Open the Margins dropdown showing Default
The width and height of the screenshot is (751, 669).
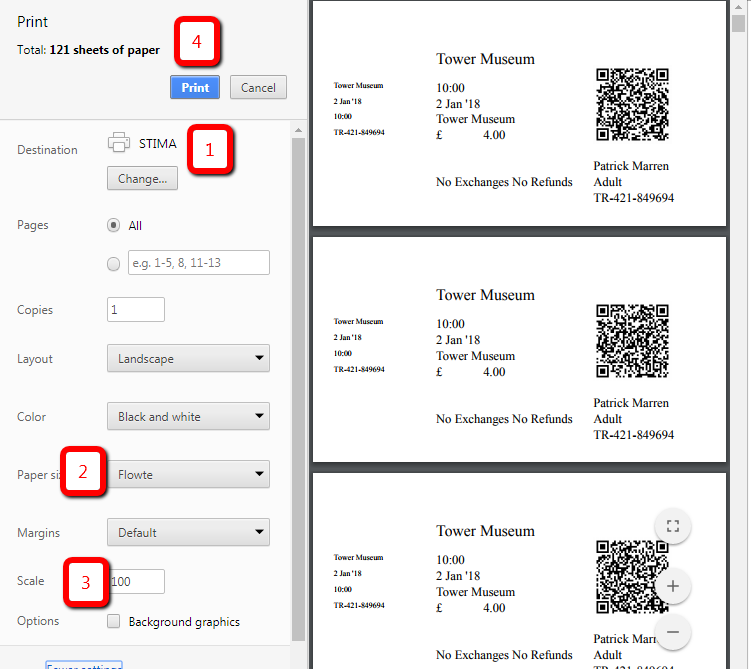(x=188, y=532)
